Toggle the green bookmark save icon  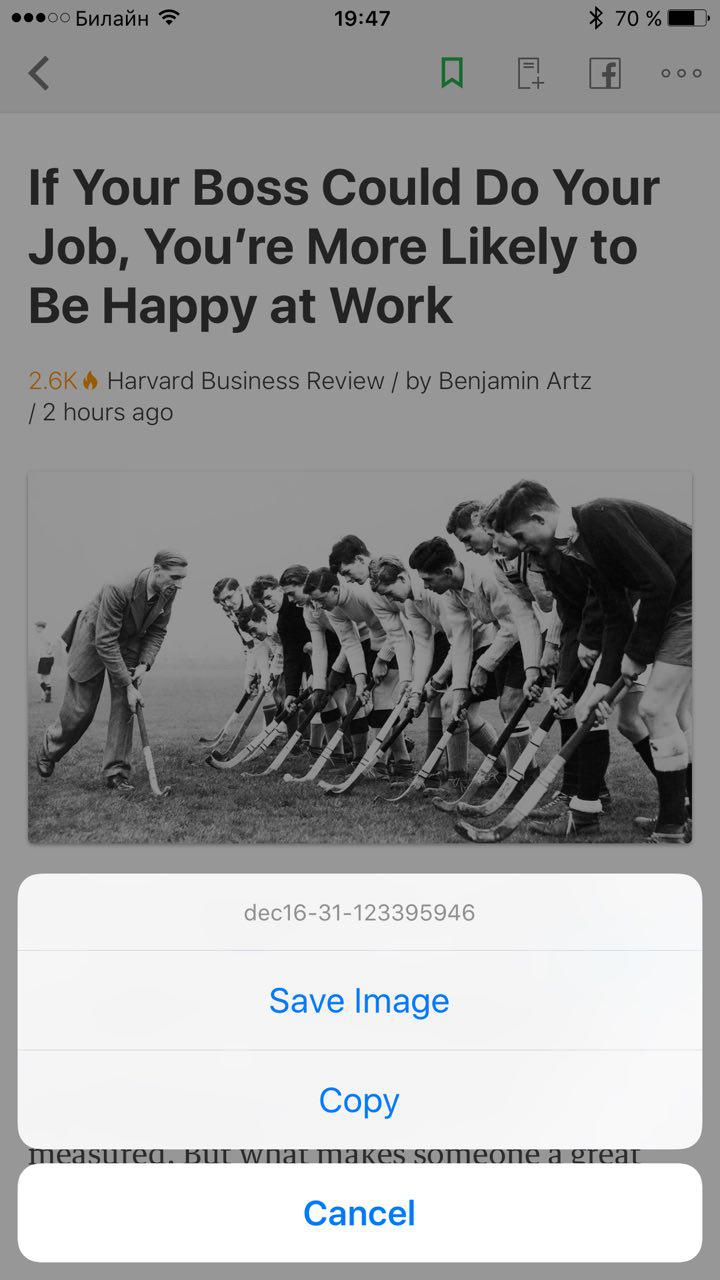pos(452,73)
